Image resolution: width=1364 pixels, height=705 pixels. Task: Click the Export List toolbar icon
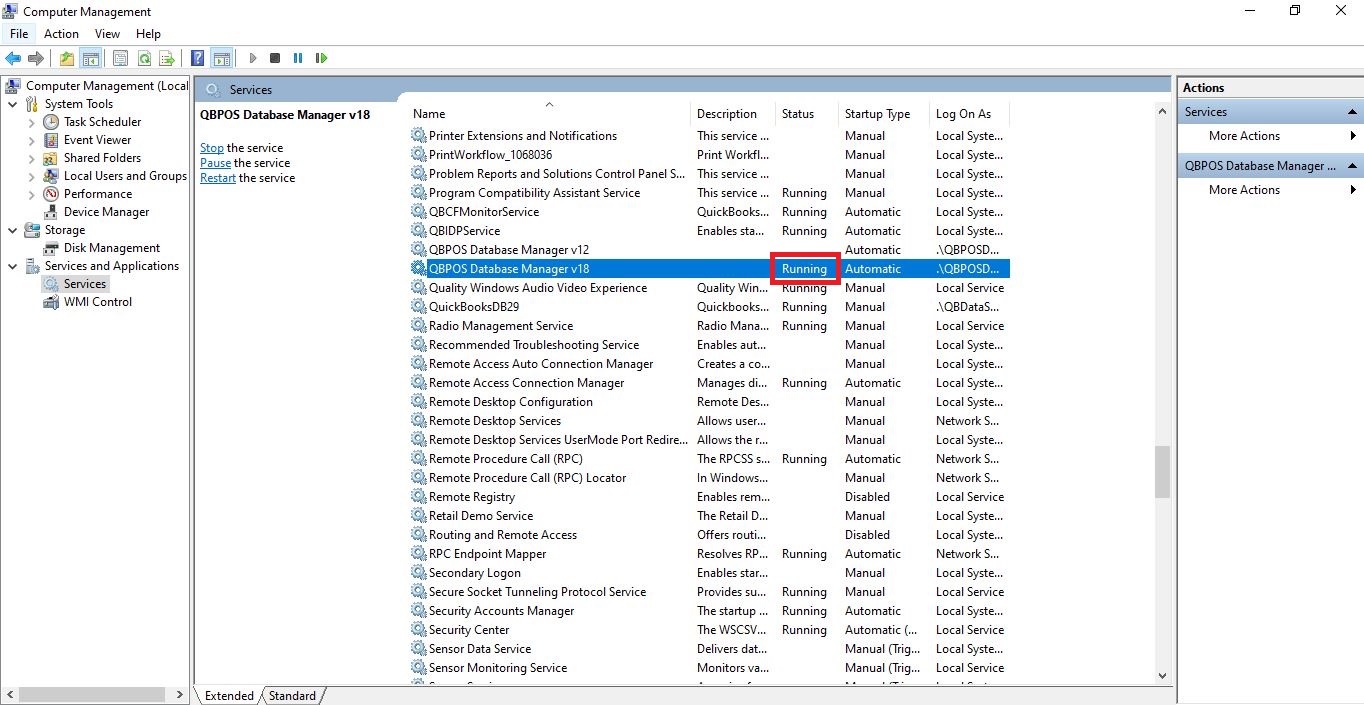167,57
